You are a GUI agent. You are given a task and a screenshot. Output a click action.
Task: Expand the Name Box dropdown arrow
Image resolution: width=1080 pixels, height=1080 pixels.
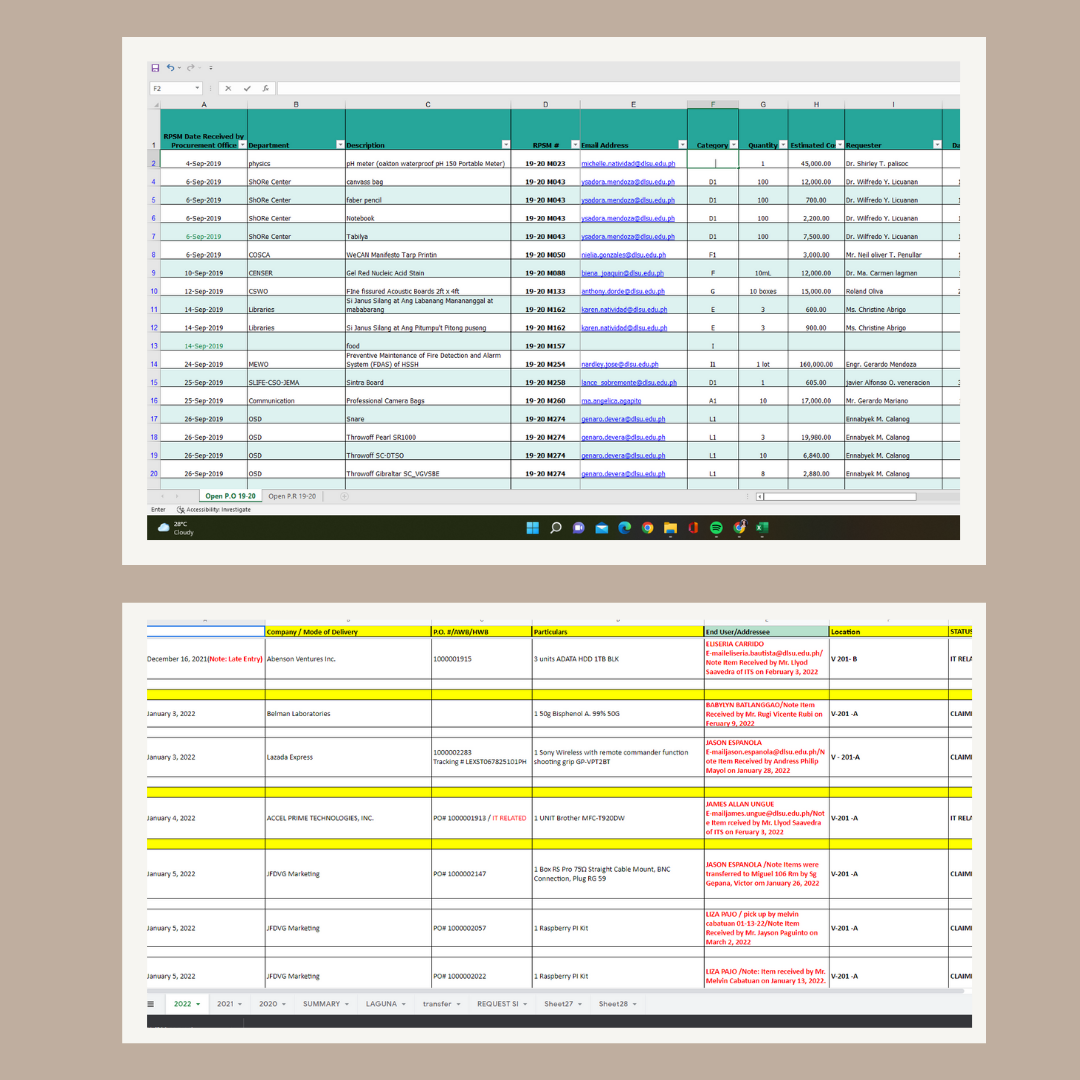click(x=197, y=88)
